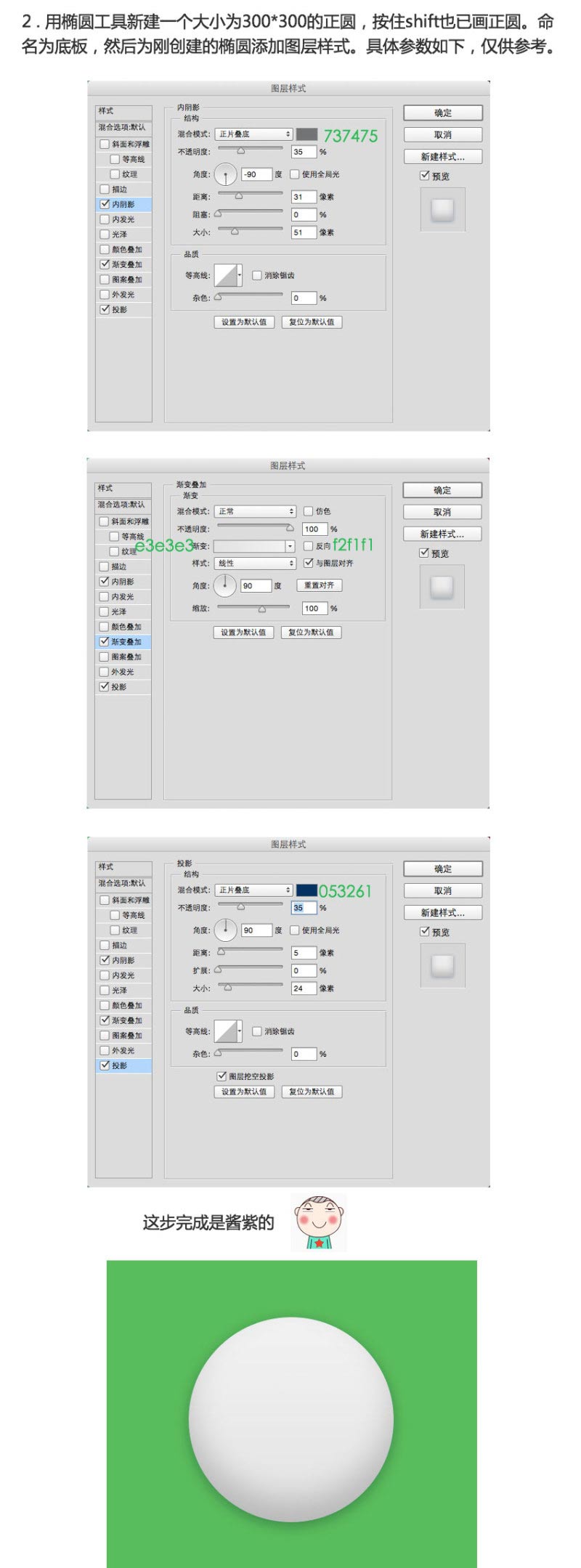Click the angle dial in 投影 settings
The height and width of the screenshot is (1568, 581).
click(226, 930)
